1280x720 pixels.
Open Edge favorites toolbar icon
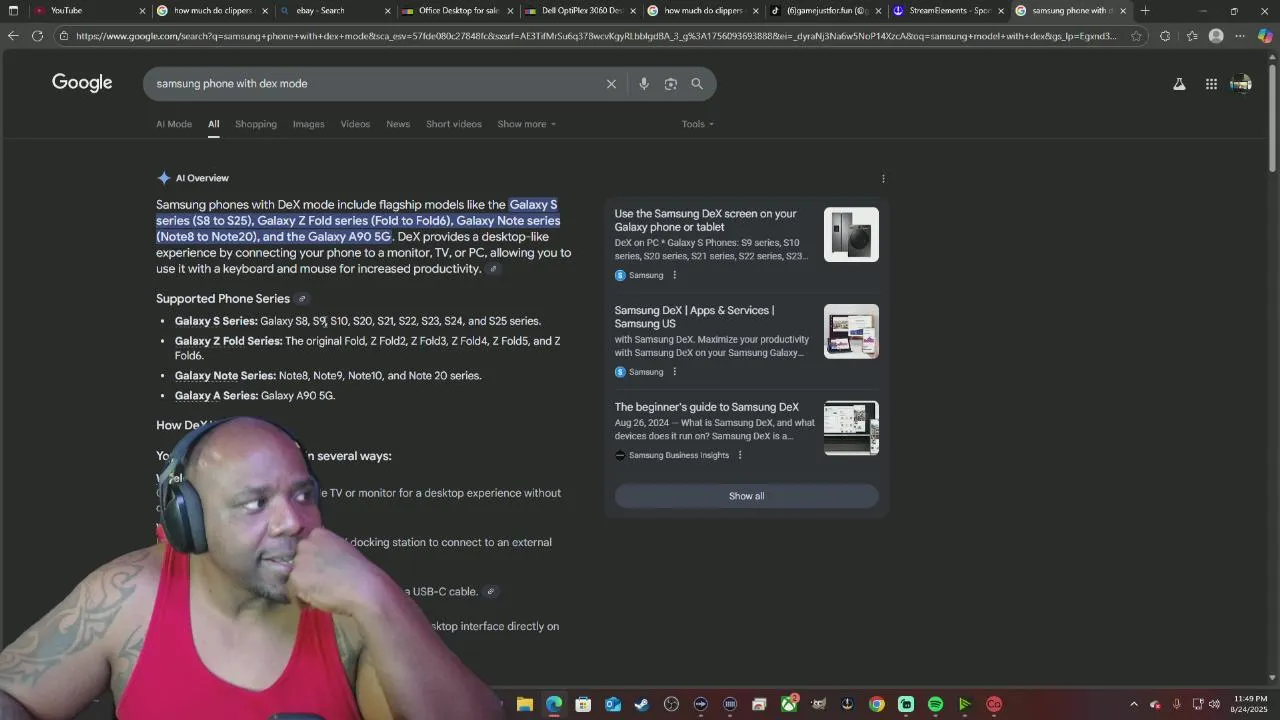click(1192, 36)
